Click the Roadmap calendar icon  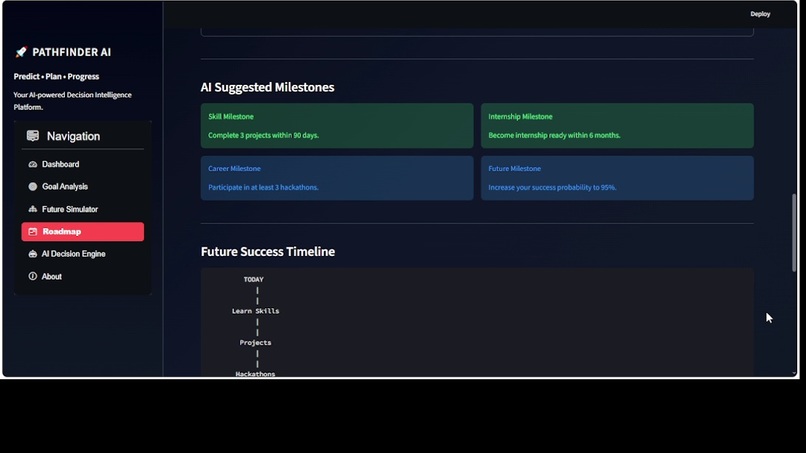point(33,232)
